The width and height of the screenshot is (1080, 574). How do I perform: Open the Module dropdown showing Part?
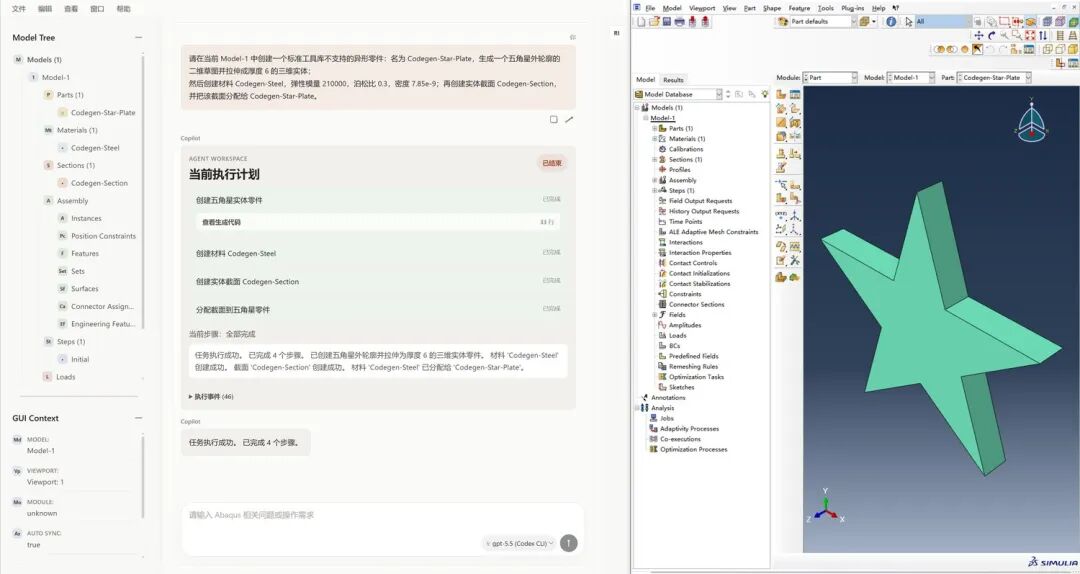830,77
